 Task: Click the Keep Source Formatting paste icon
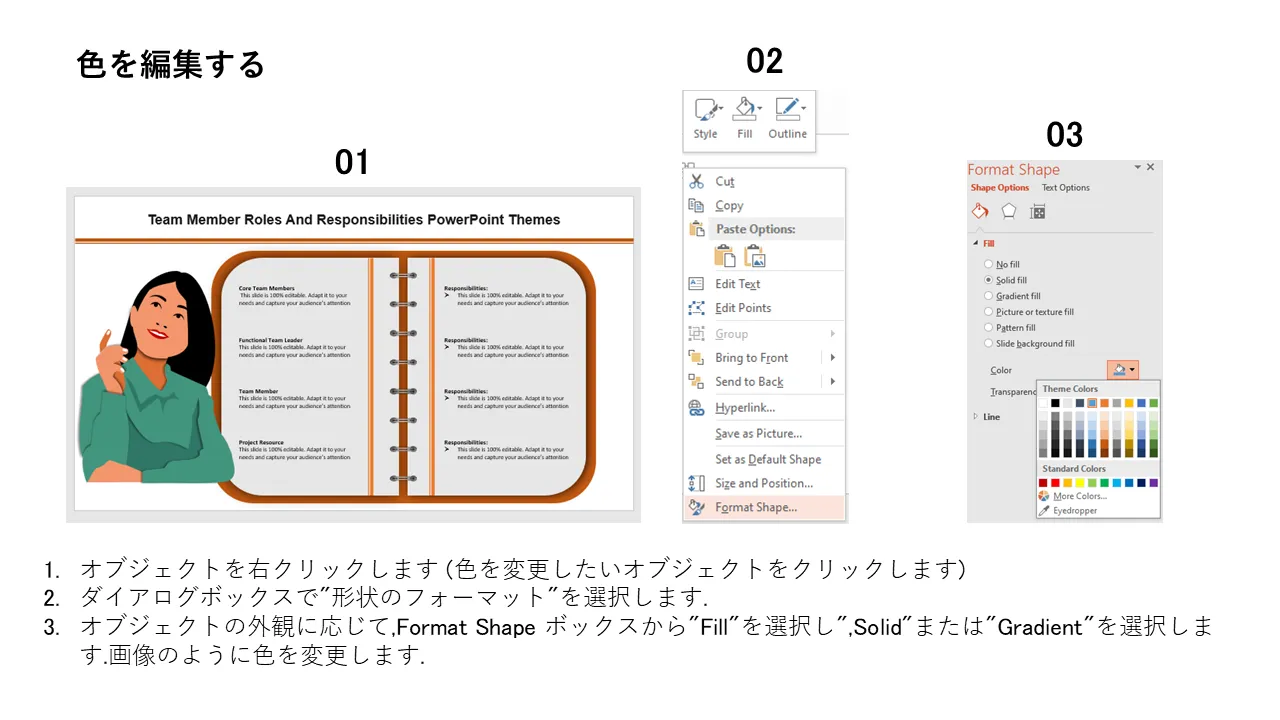[724, 256]
